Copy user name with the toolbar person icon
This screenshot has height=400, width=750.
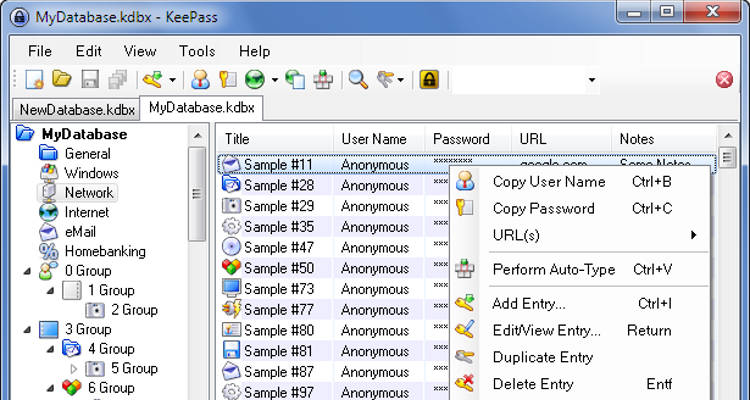[x=200, y=79]
